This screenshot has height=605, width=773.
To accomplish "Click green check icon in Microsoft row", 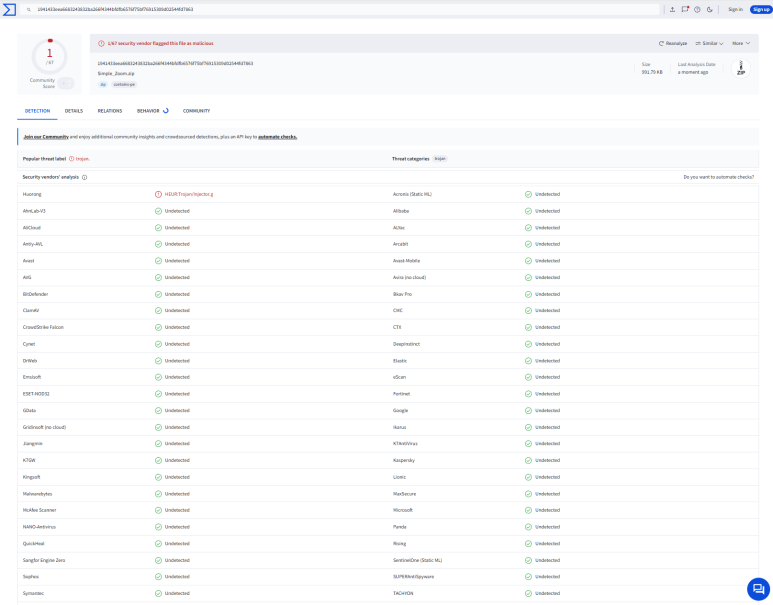I will (x=528, y=510).
